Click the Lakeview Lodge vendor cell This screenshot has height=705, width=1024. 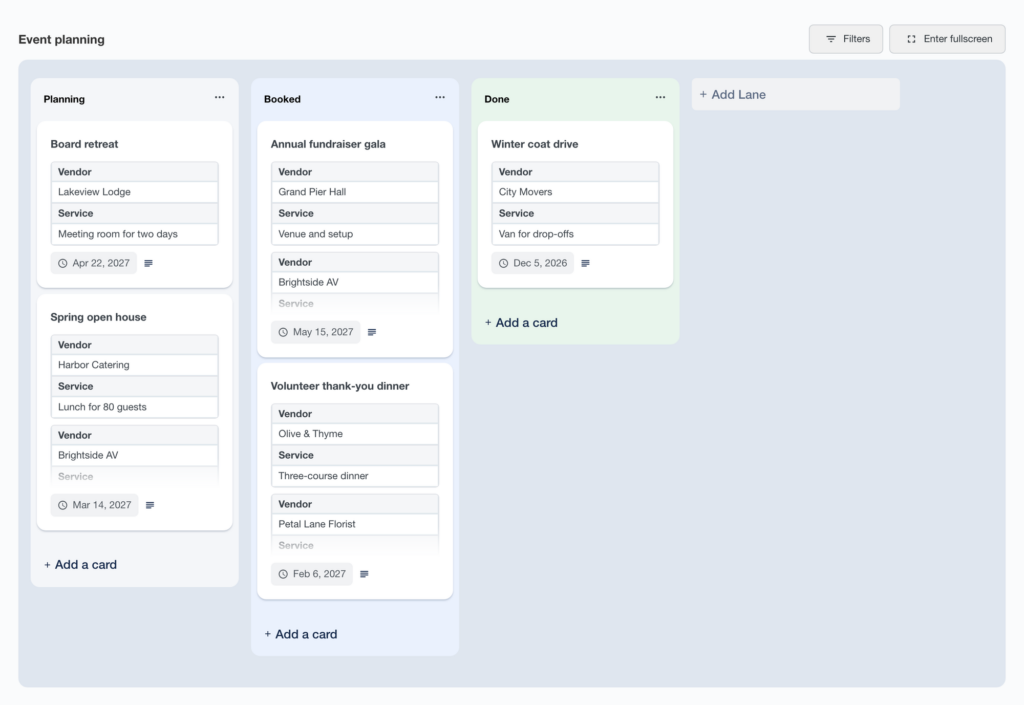pyautogui.click(x=135, y=192)
